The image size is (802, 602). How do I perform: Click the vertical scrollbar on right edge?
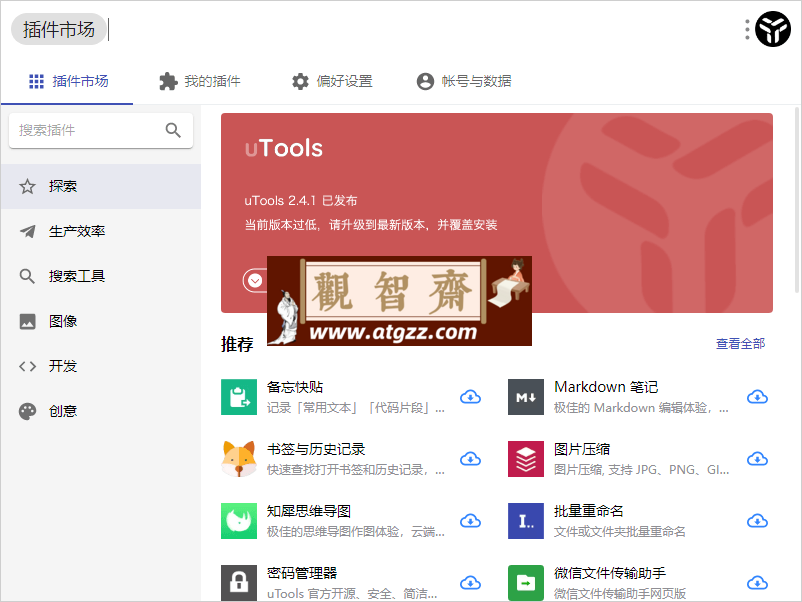(x=797, y=199)
